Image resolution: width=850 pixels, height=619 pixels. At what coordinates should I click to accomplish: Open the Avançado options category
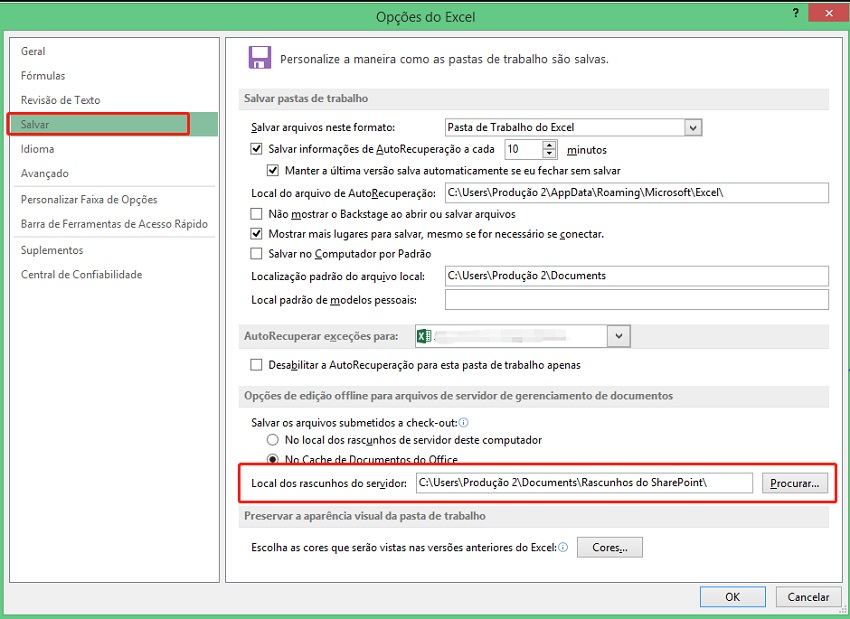tap(44, 173)
